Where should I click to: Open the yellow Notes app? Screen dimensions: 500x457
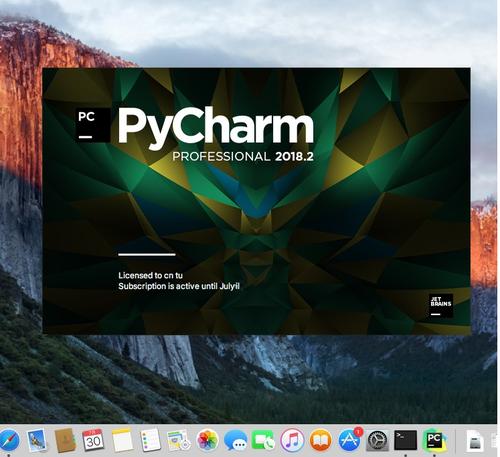click(x=122, y=440)
